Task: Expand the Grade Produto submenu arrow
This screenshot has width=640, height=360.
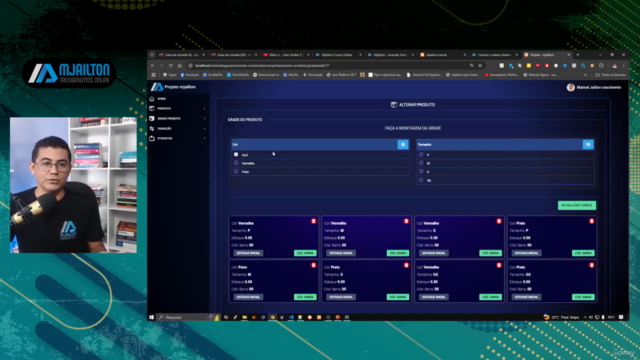Action: (204, 118)
